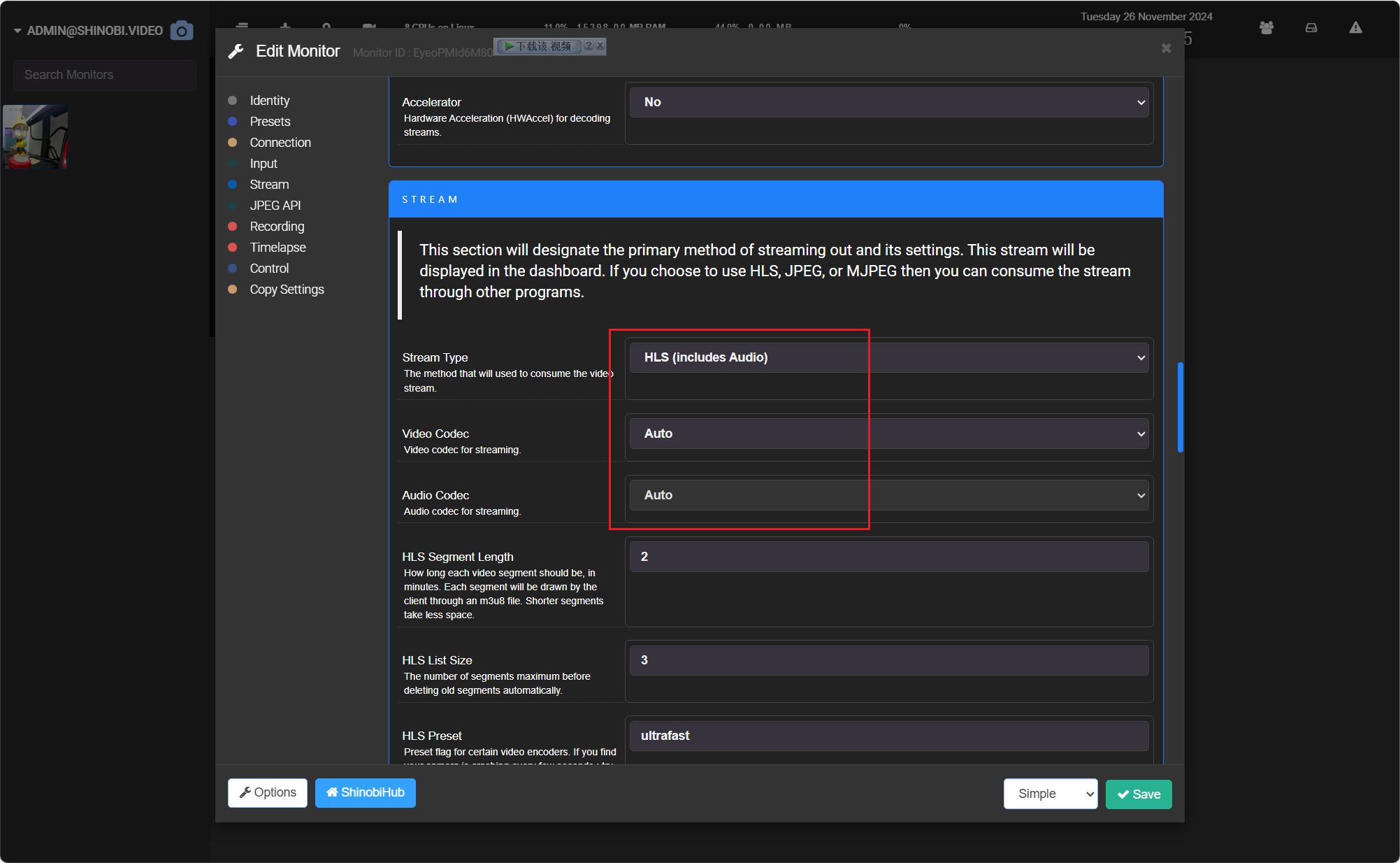Close the video download overlay banner
1400x863 pixels.
coord(600,46)
